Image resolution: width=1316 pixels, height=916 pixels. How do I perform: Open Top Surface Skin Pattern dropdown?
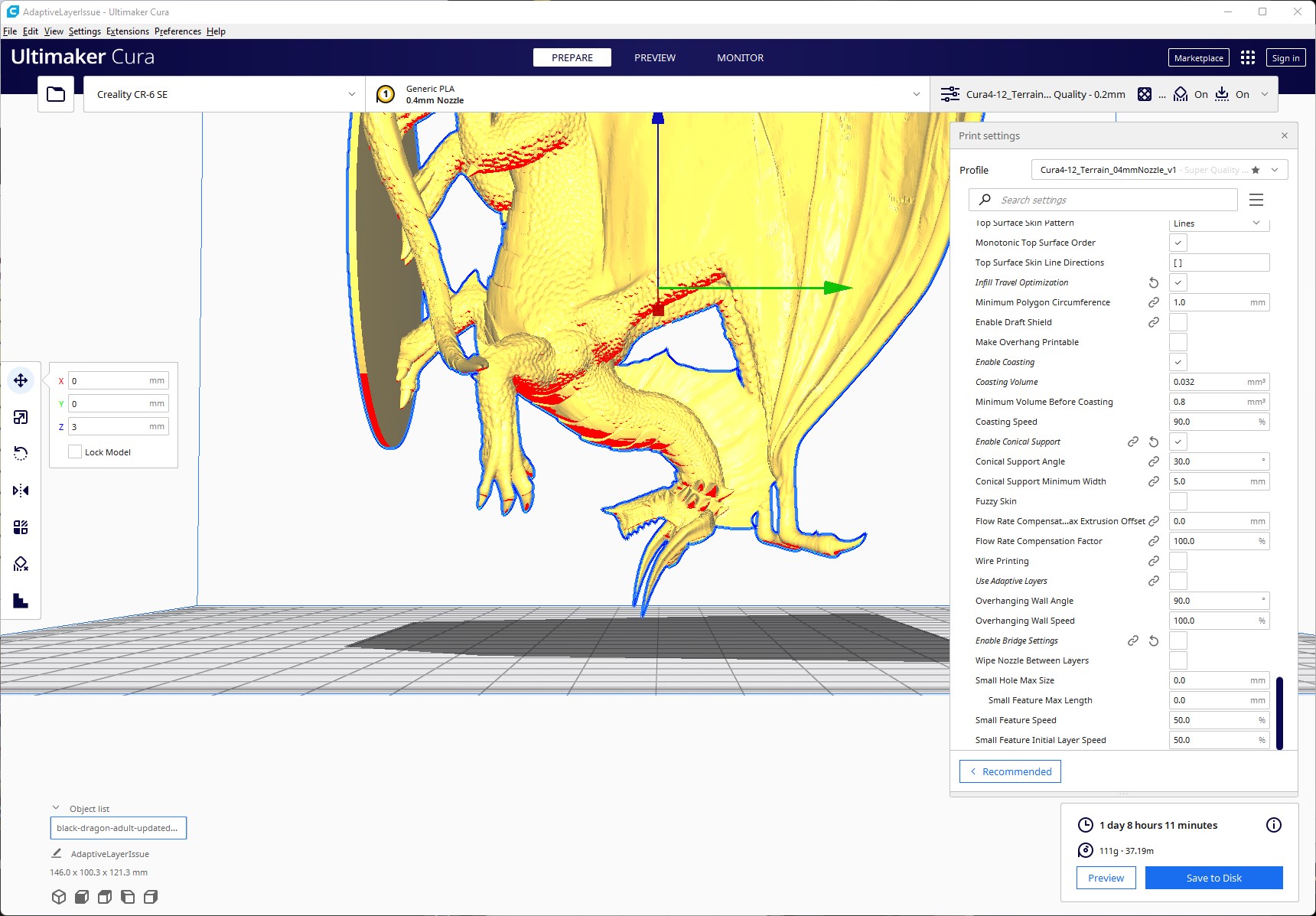click(1220, 223)
